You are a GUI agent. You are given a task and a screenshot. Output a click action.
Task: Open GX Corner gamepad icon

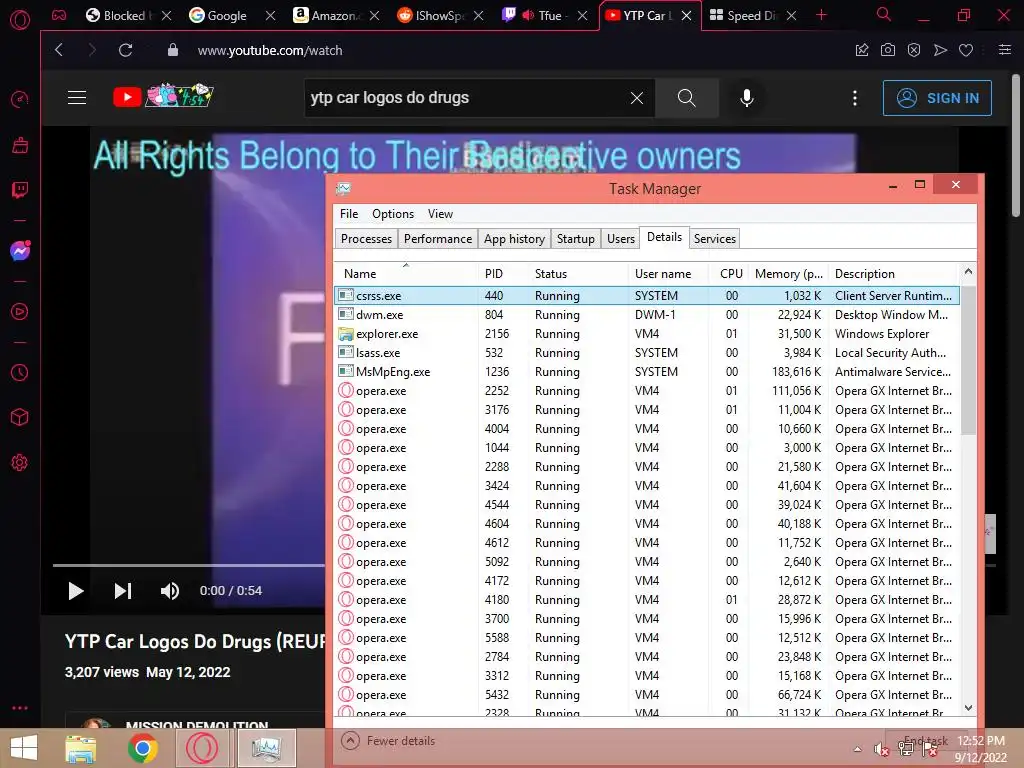point(59,15)
